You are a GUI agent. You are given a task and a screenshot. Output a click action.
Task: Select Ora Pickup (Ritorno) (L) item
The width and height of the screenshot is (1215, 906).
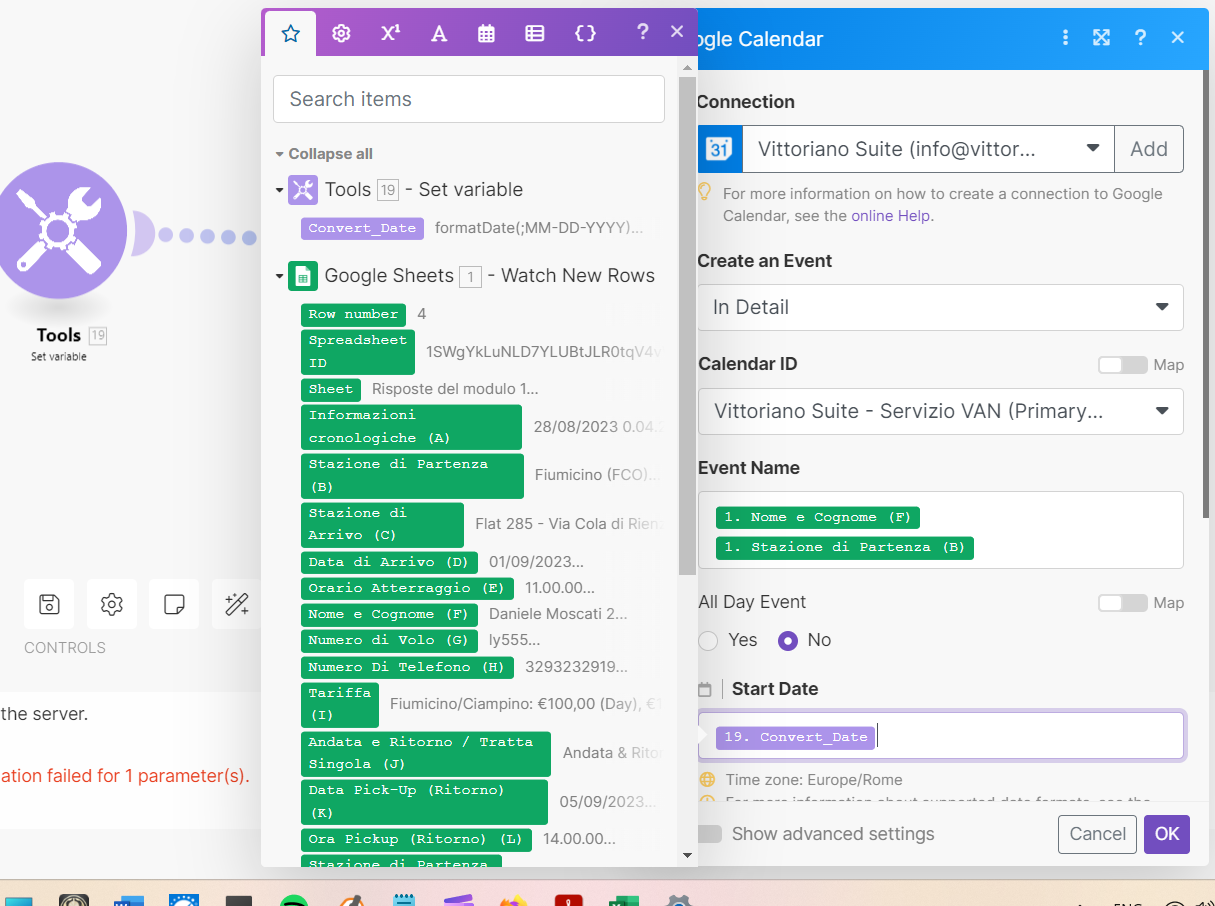coord(416,839)
